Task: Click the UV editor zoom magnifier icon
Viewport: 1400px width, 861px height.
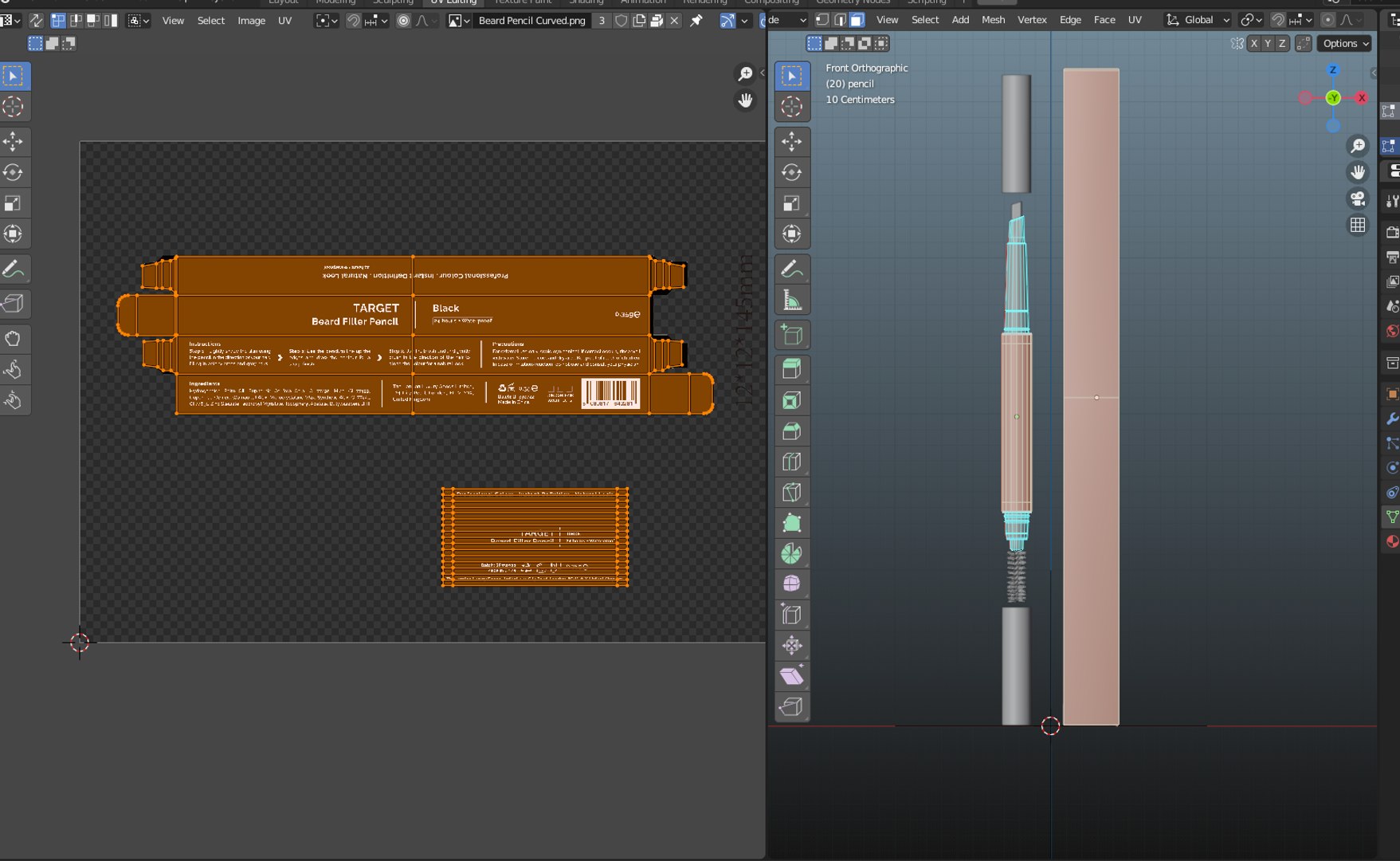Action: (x=745, y=74)
